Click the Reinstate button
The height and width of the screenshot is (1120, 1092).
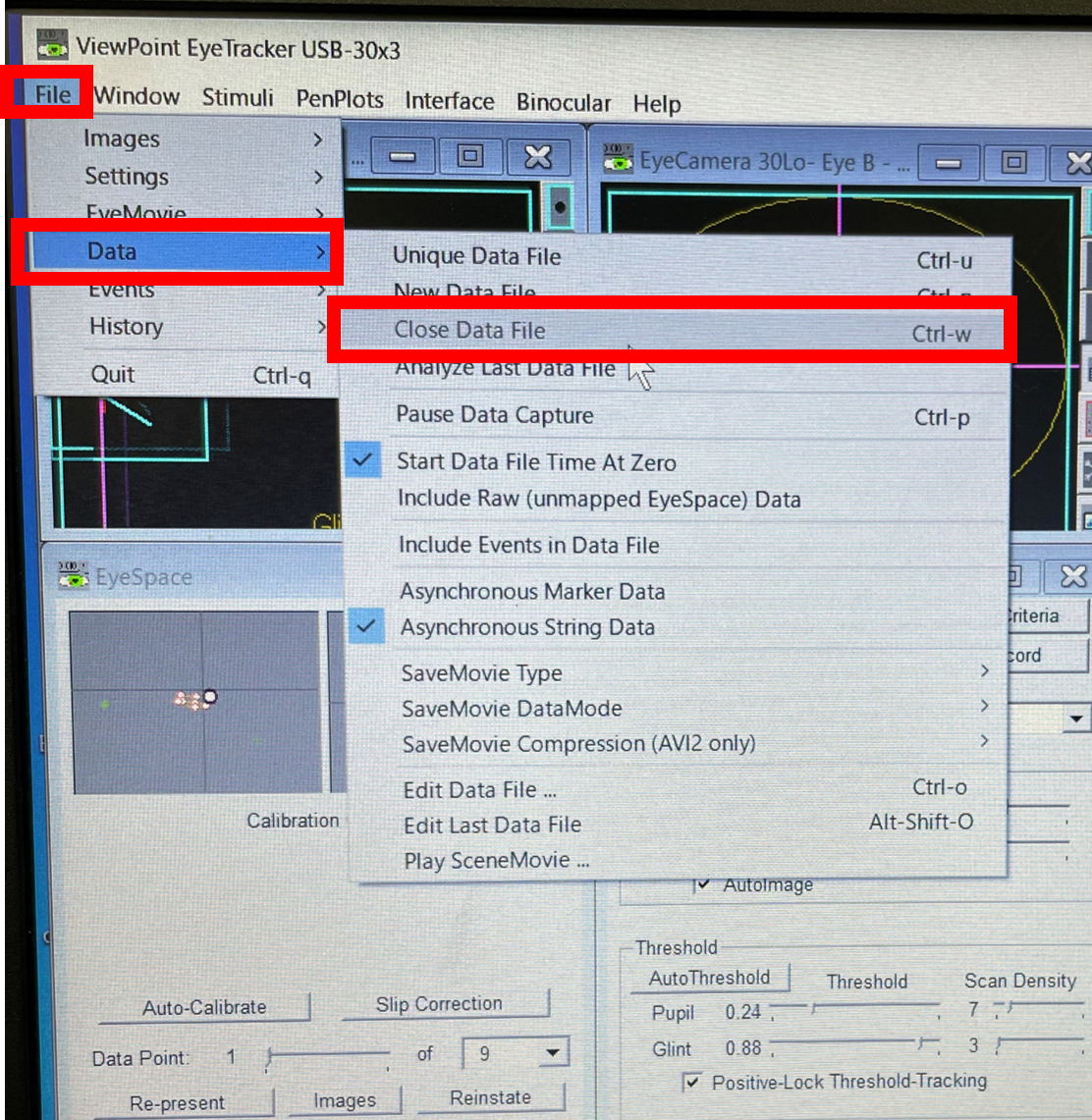pyautogui.click(x=490, y=1097)
